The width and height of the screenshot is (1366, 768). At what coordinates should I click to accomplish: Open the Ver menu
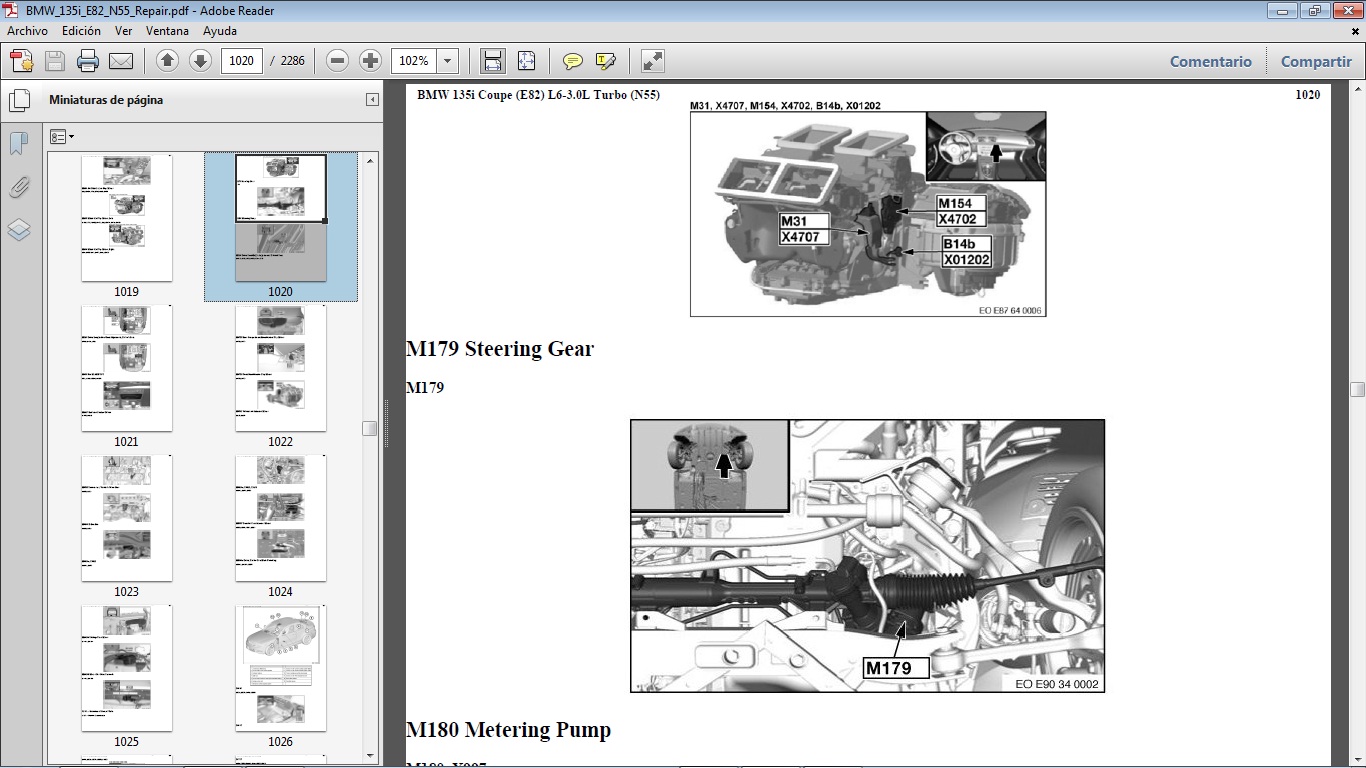click(123, 31)
